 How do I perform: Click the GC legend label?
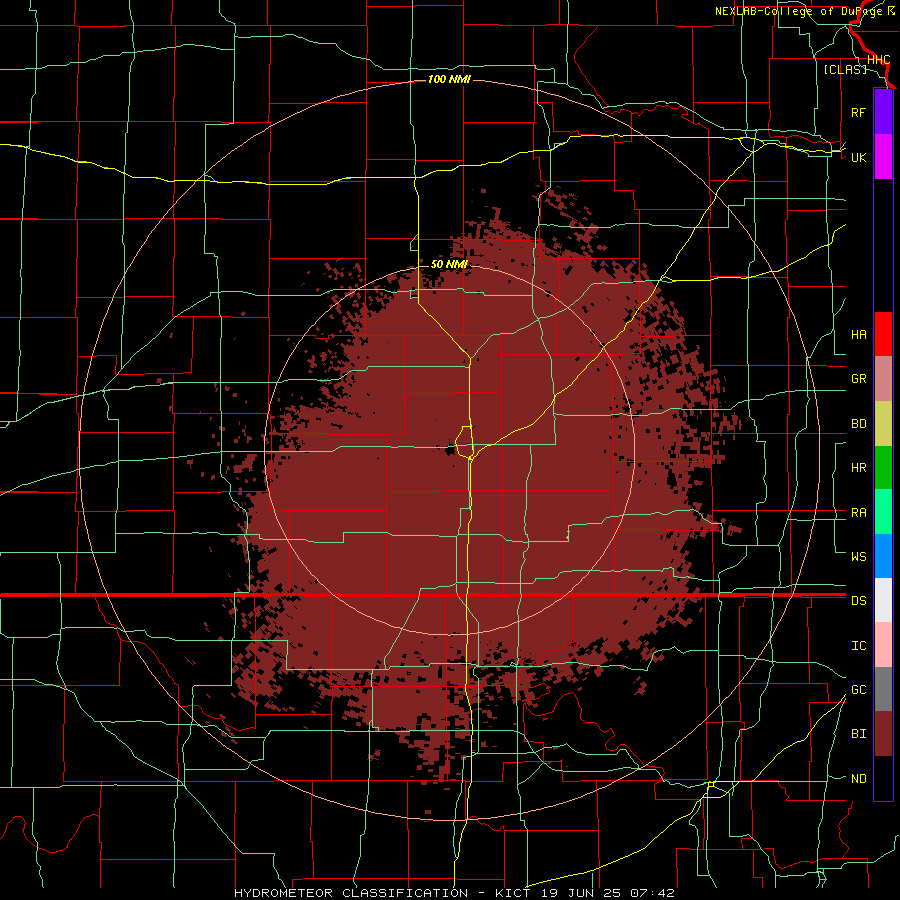click(x=858, y=690)
